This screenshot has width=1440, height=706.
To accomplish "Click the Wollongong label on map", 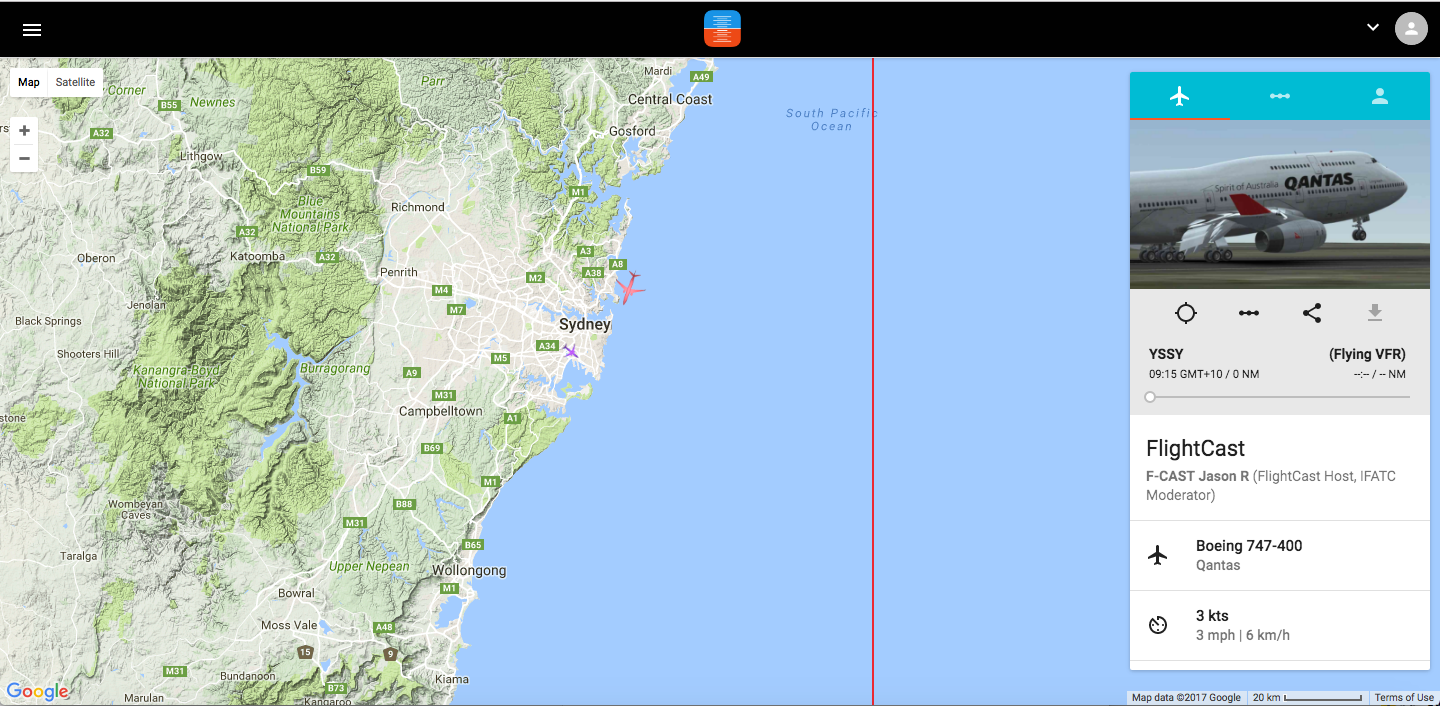I will pyautogui.click(x=469, y=571).
